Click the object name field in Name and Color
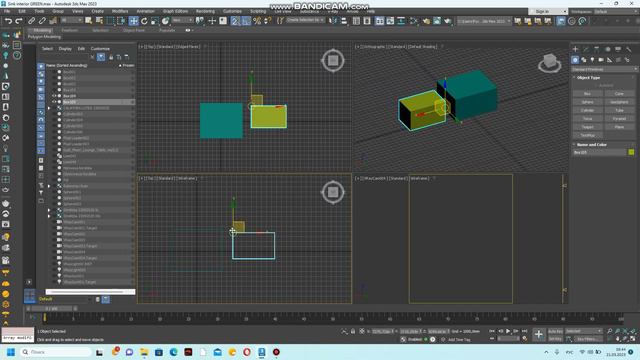The image size is (640, 360). pos(599,152)
